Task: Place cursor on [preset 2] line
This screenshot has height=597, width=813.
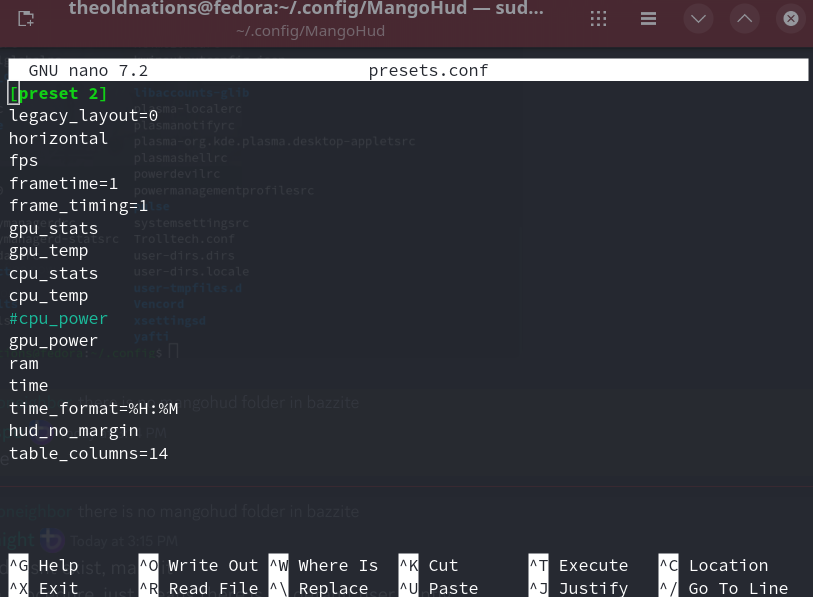Action: pos(58,93)
